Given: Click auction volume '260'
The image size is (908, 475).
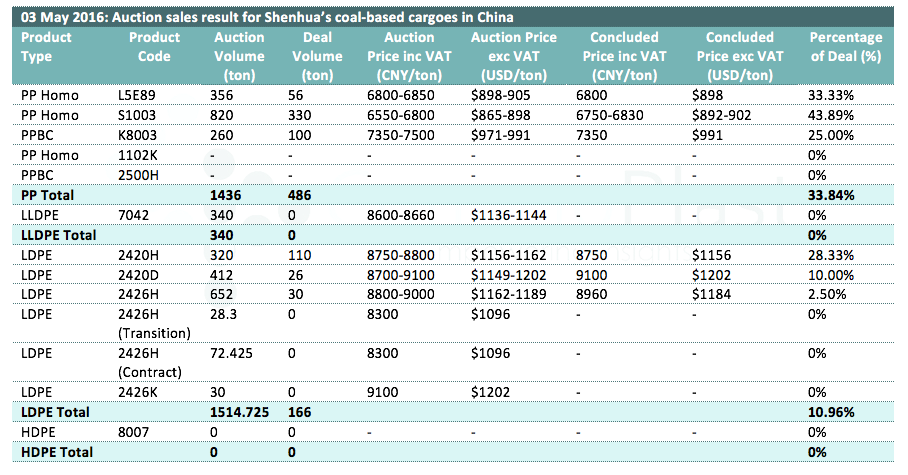Looking at the screenshot, I should click(x=222, y=135).
